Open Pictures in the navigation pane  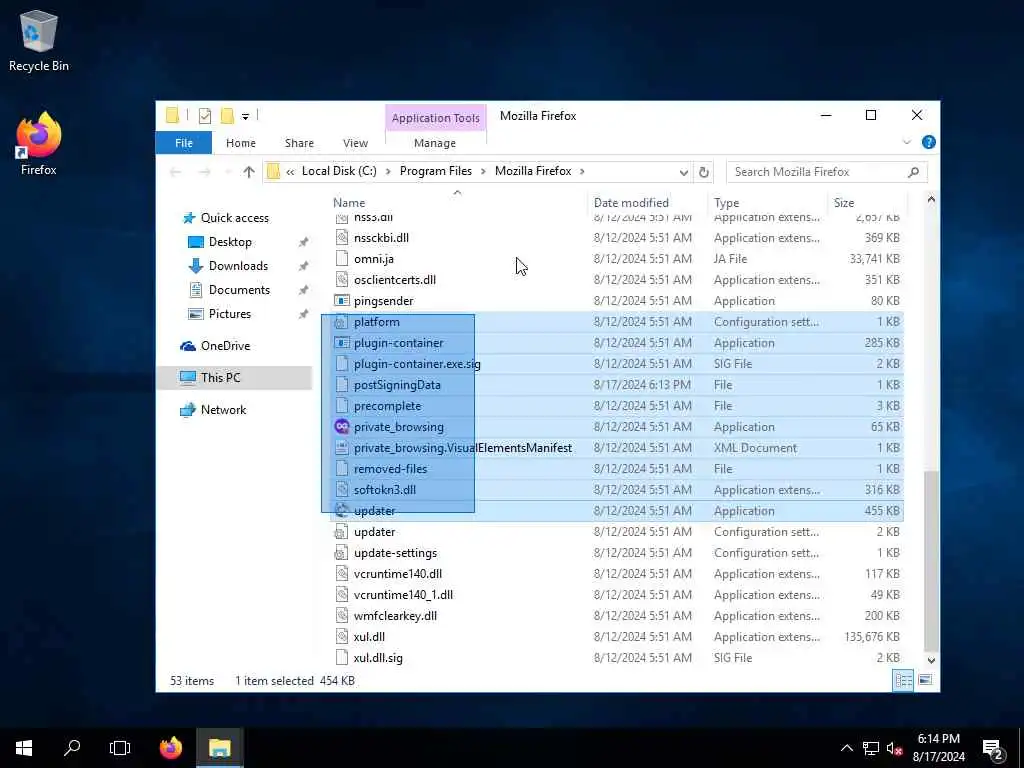pos(229,314)
